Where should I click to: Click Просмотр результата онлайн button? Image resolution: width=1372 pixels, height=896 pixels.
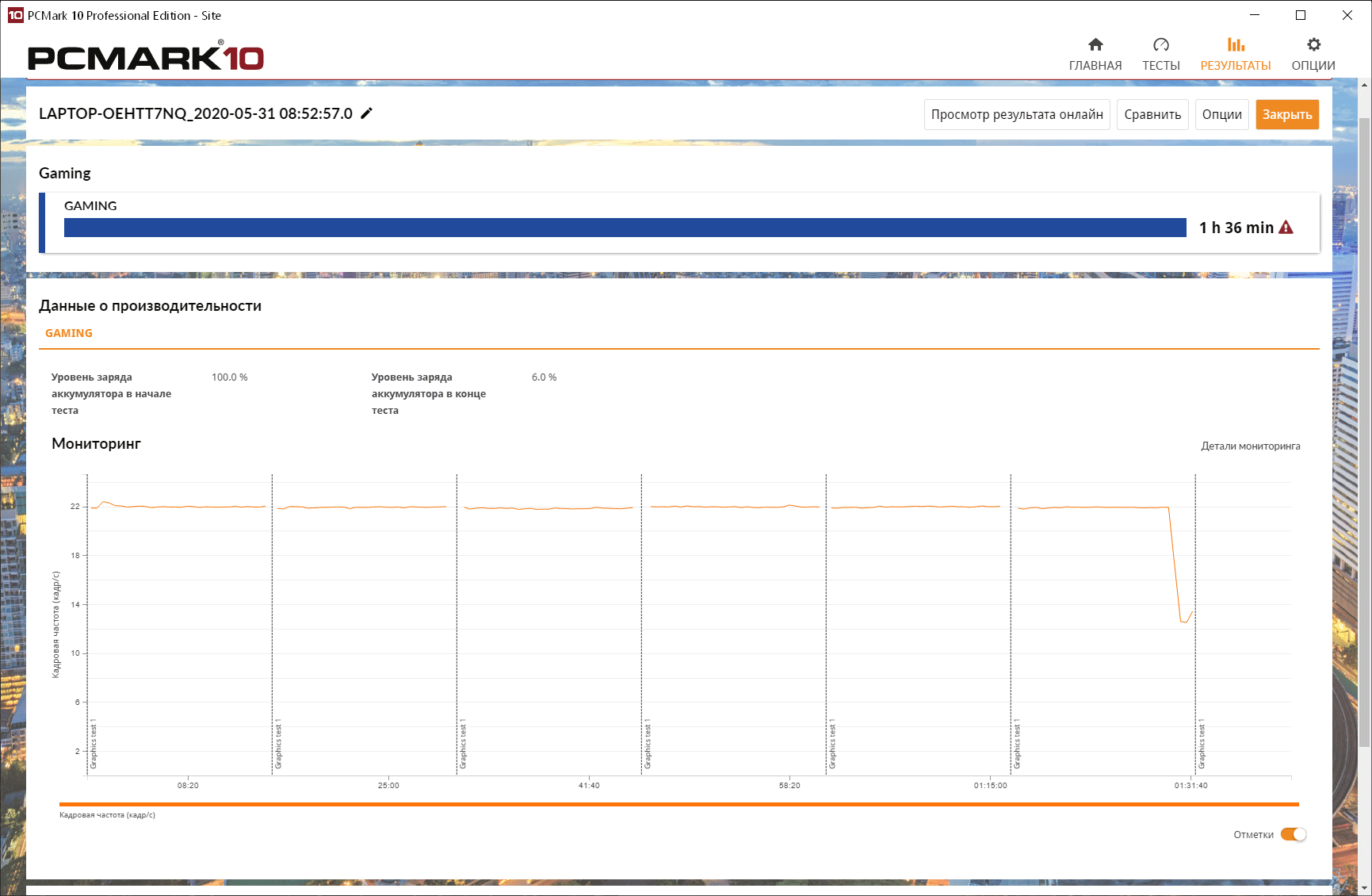pyautogui.click(x=1017, y=114)
